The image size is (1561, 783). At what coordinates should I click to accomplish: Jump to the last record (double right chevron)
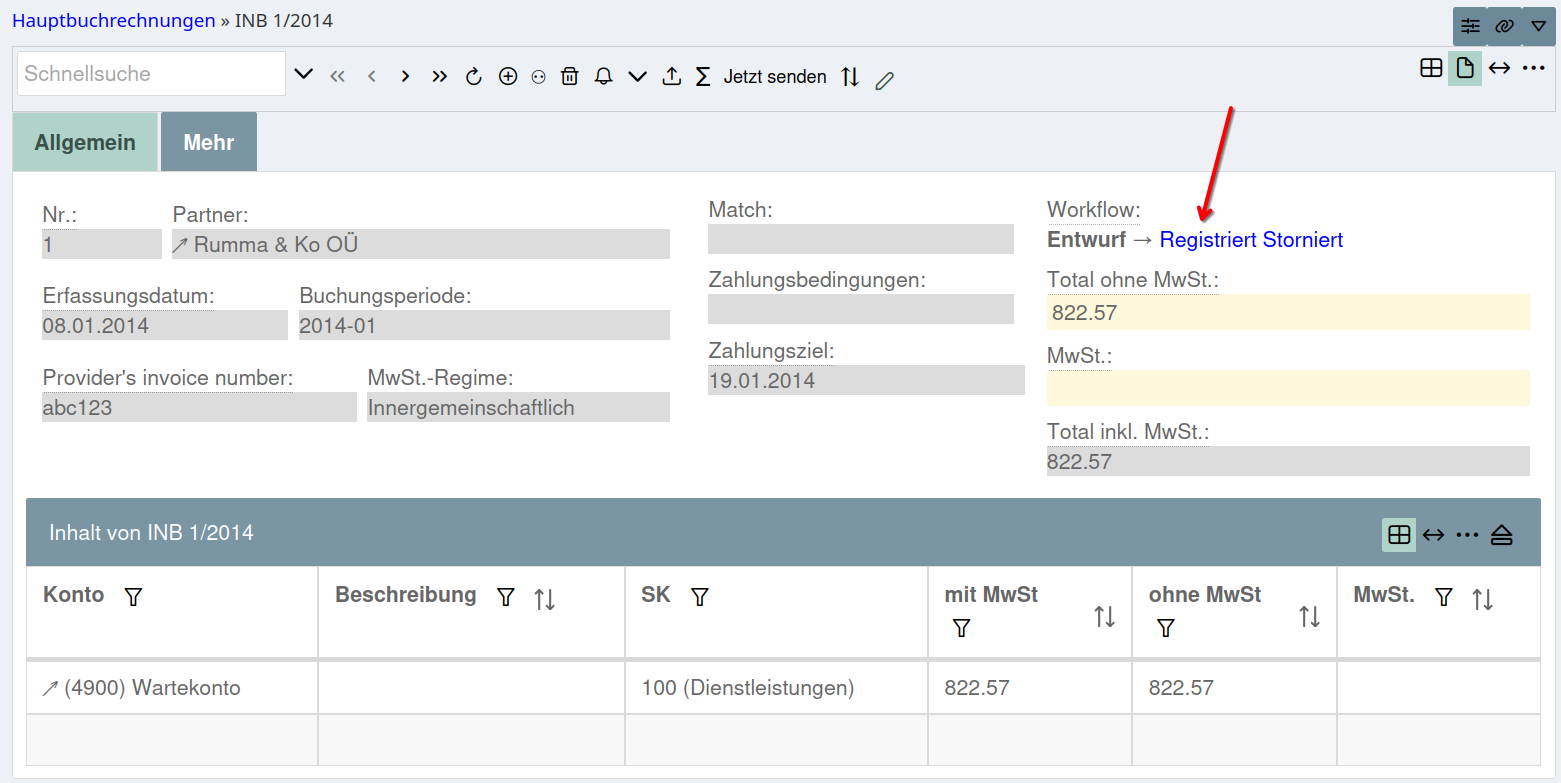(439, 76)
